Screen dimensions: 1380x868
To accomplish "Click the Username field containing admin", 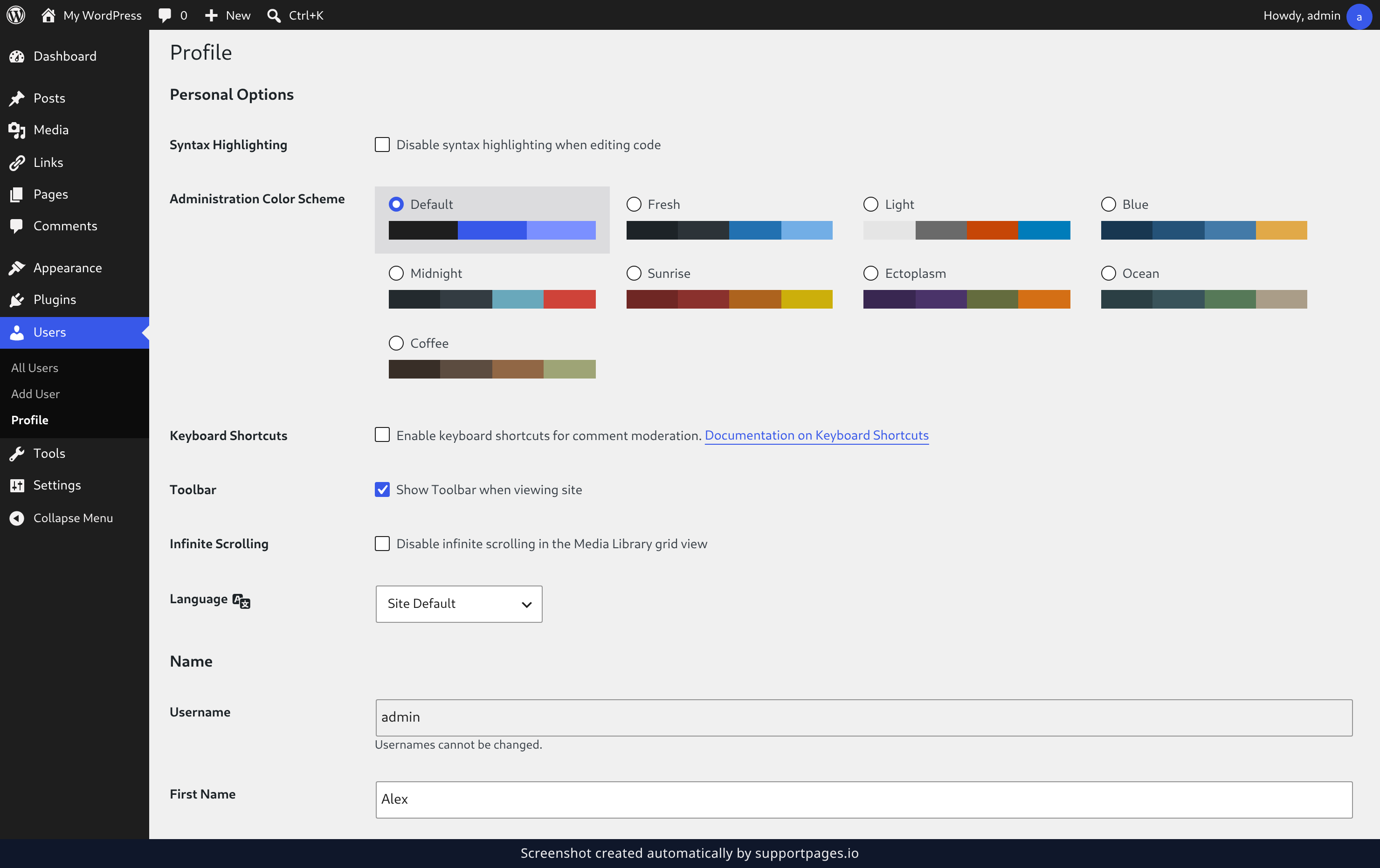I will (863, 717).
